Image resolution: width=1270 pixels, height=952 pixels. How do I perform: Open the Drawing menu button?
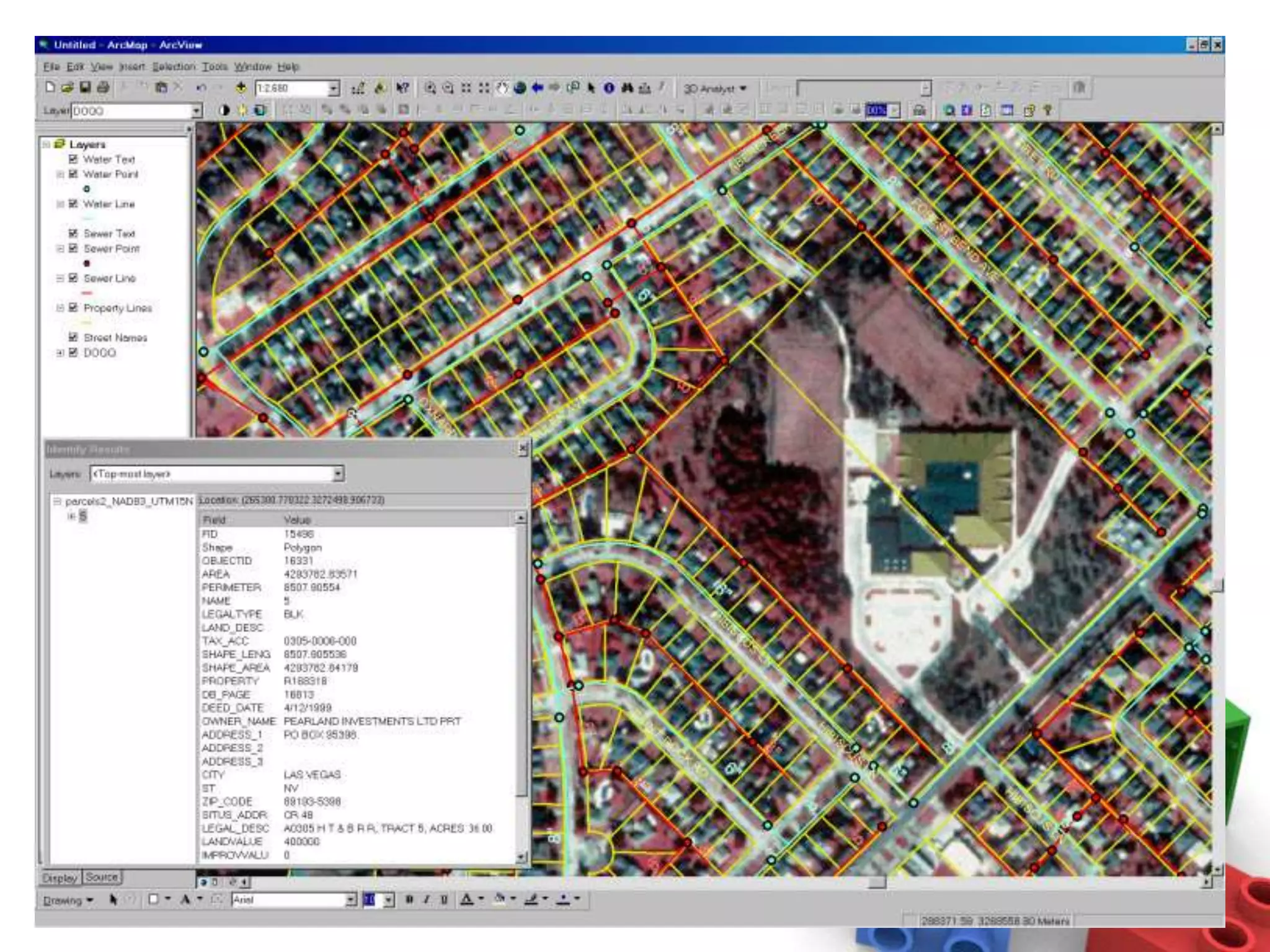point(68,900)
